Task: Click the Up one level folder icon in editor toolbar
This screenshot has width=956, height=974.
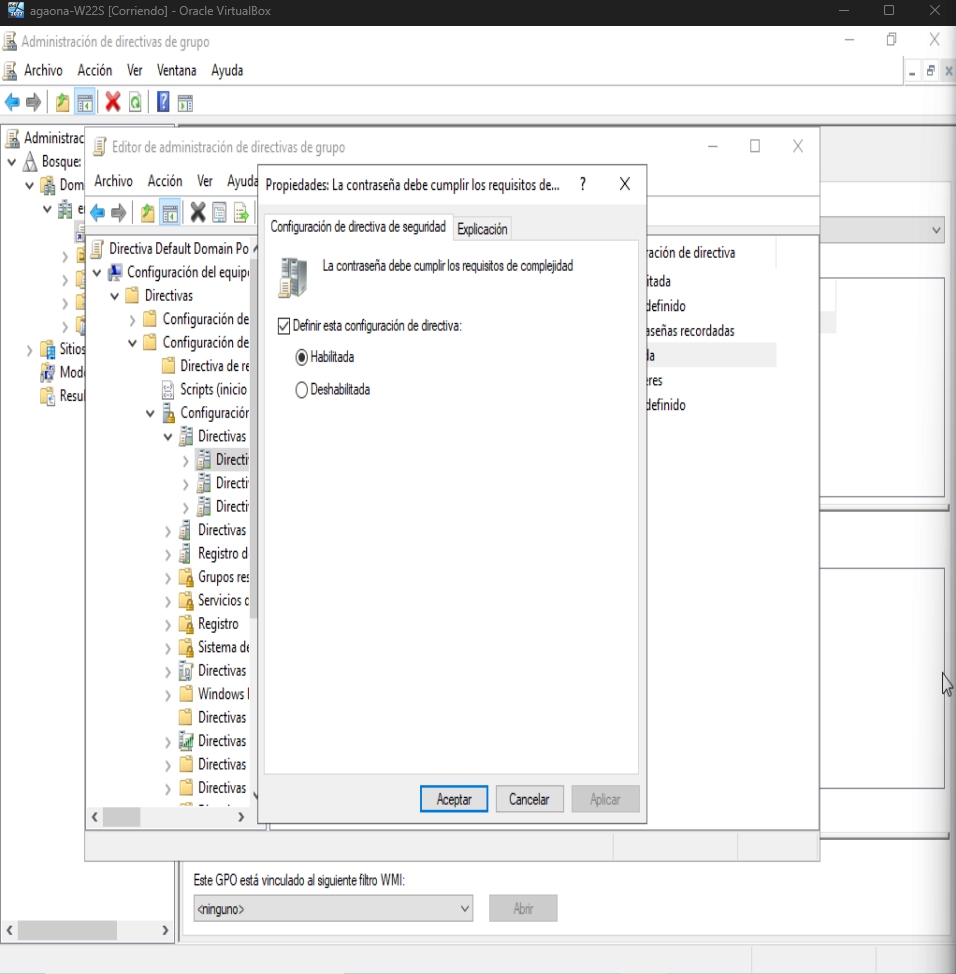Action: coord(148,212)
